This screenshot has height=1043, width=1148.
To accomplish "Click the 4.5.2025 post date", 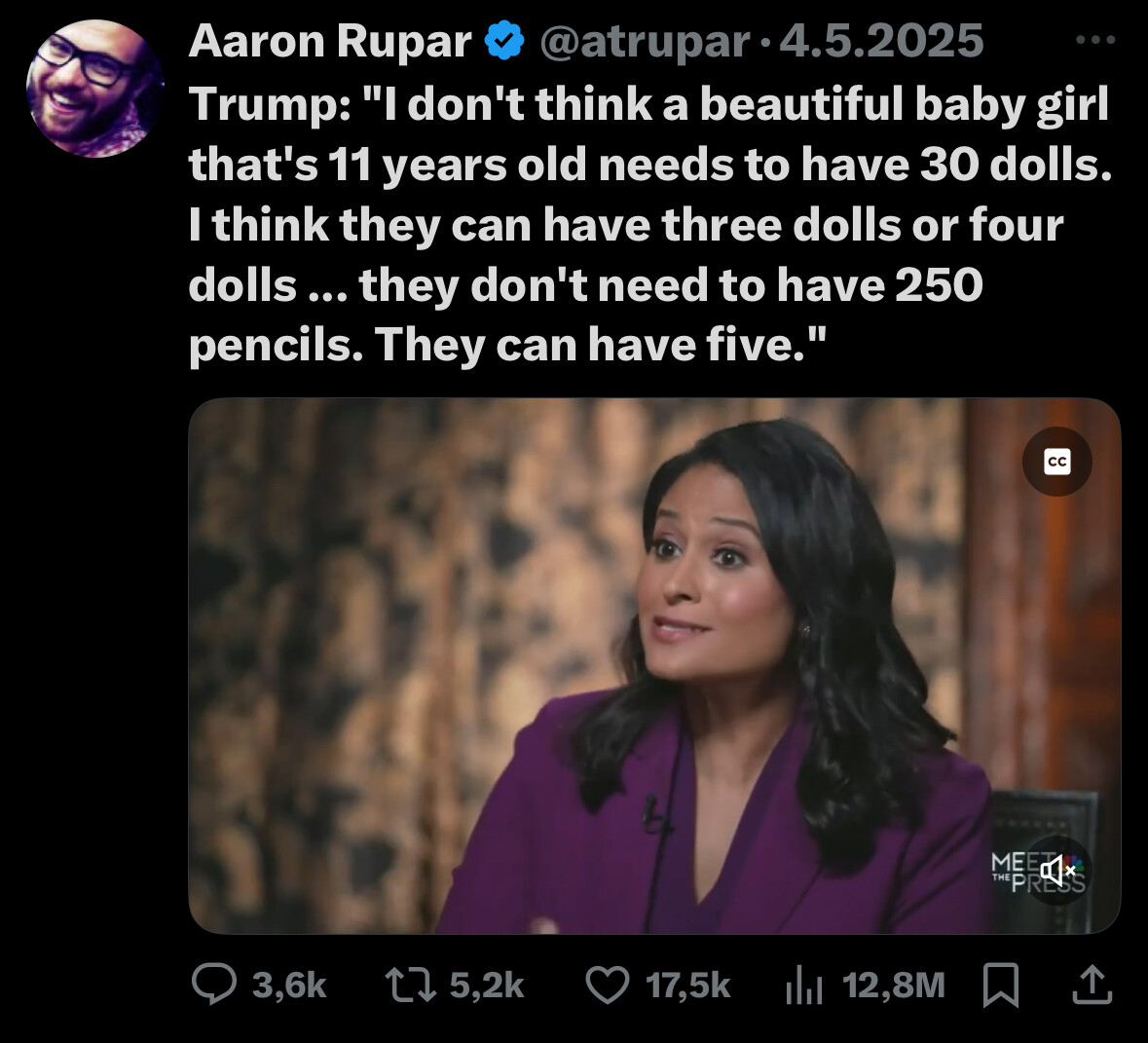I will [881, 41].
